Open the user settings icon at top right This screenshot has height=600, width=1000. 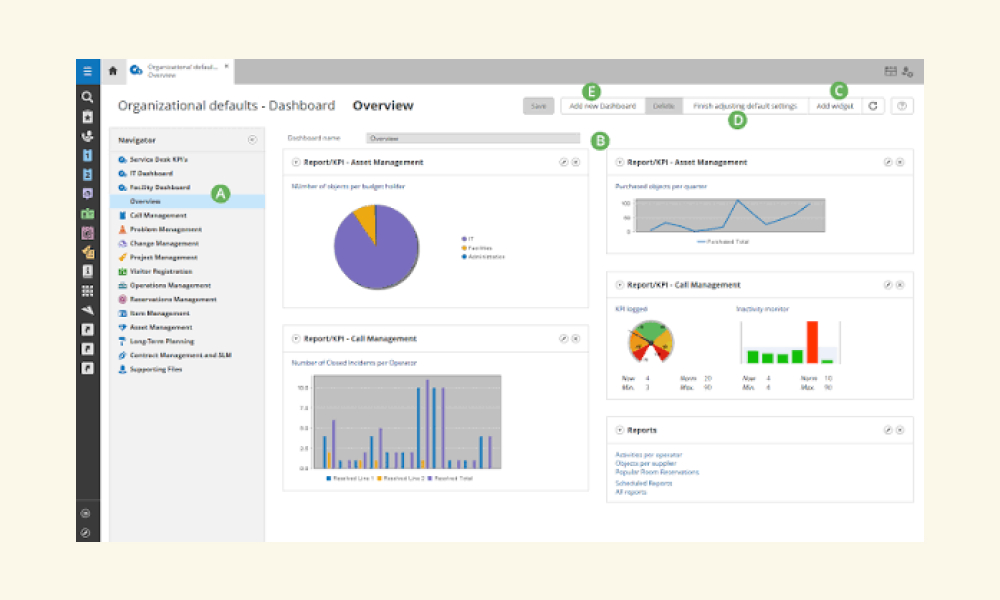[908, 71]
